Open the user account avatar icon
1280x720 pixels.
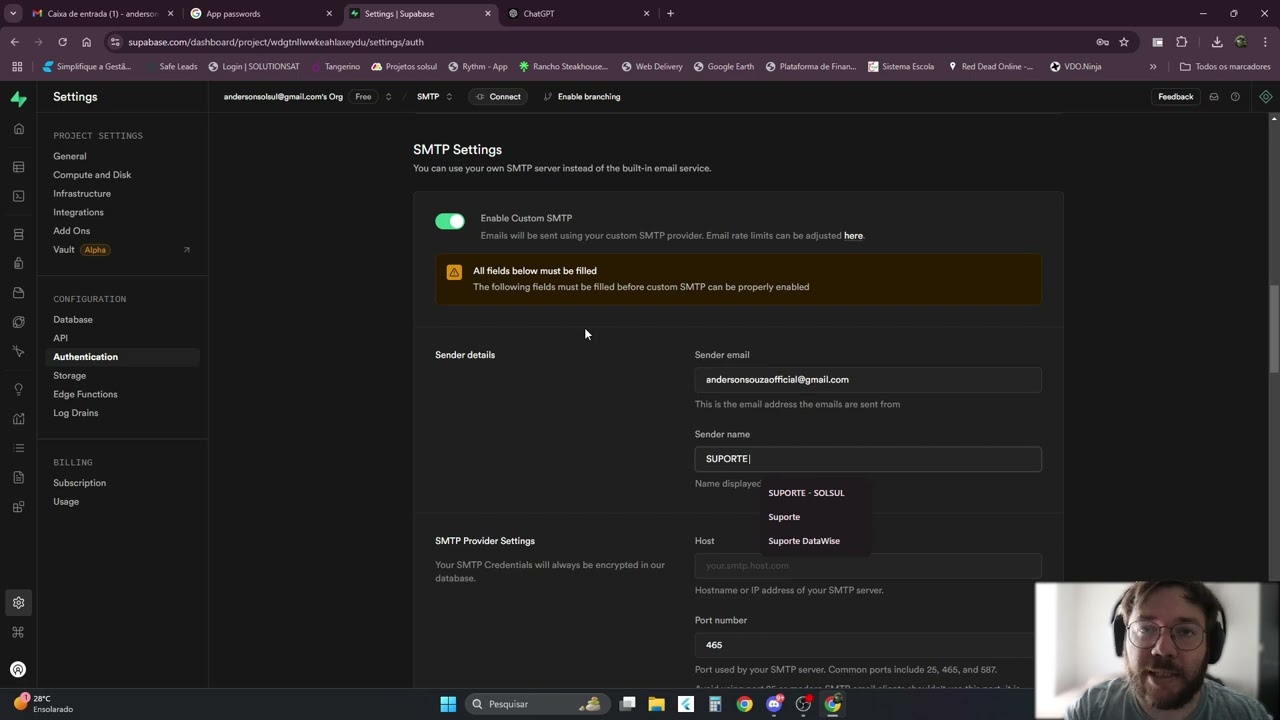18,670
